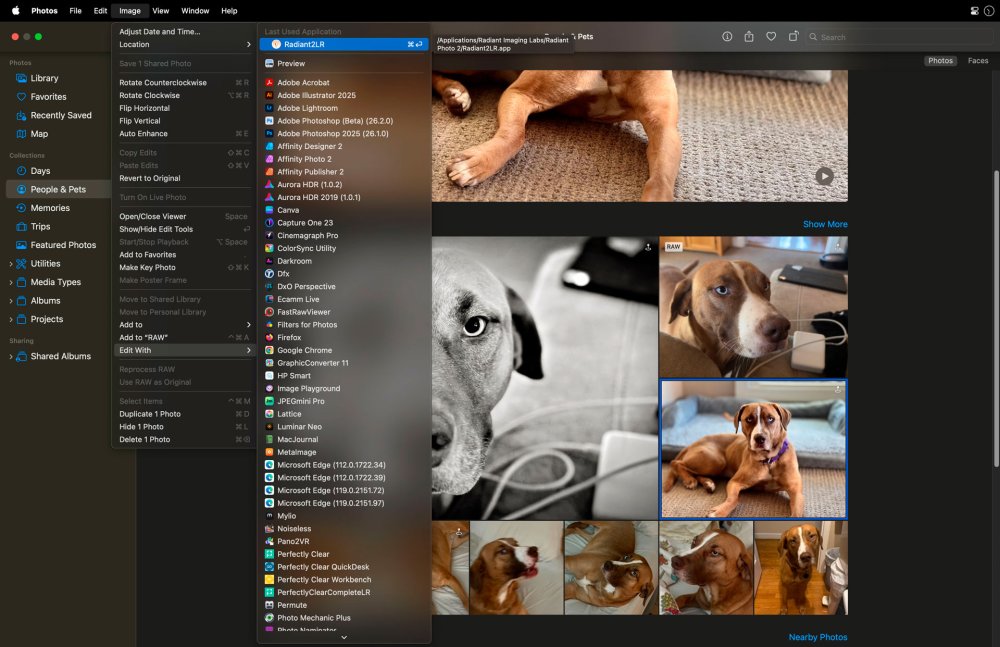Click the rotate icon in toolbar

(793, 37)
